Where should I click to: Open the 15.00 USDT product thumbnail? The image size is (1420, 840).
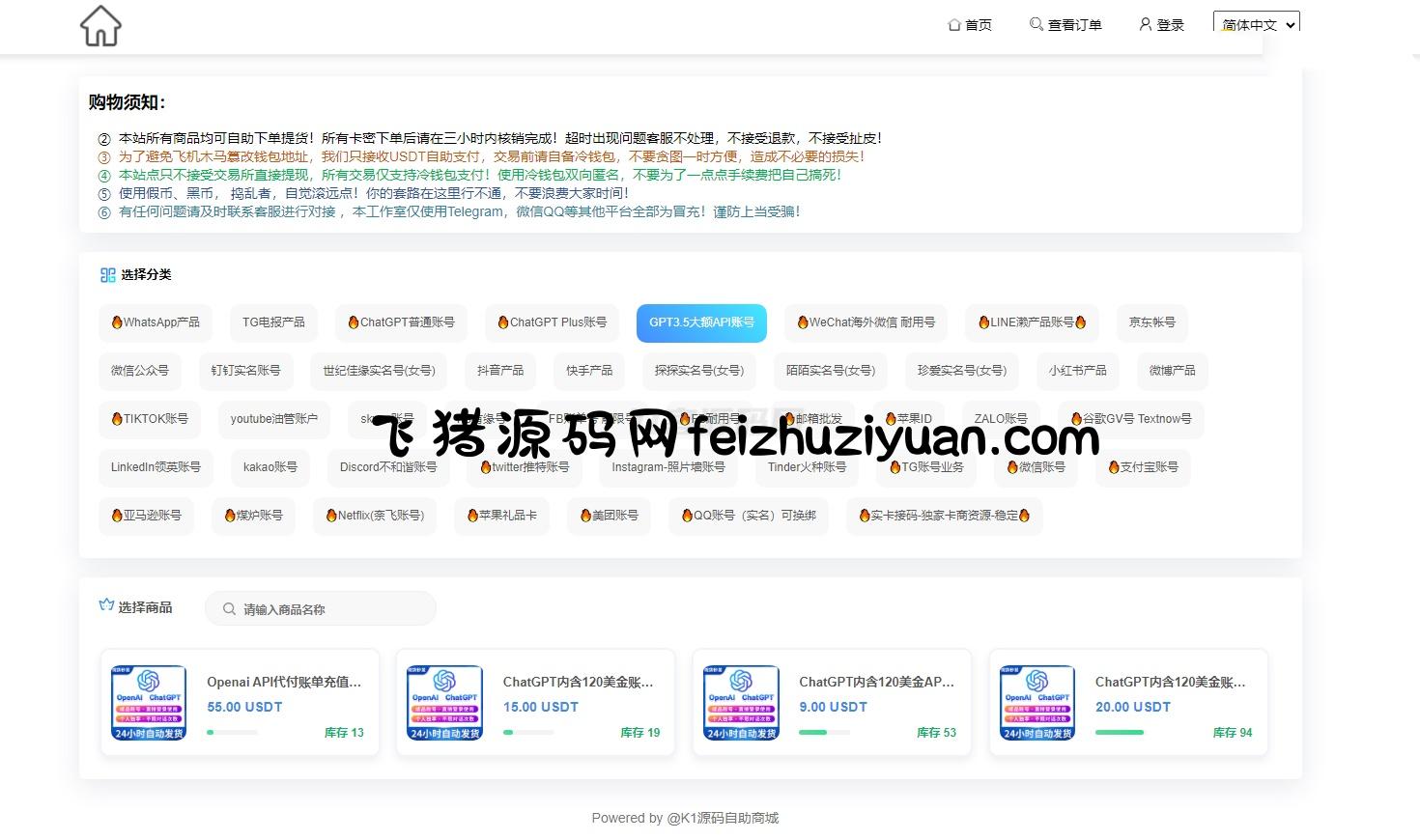tap(445, 703)
